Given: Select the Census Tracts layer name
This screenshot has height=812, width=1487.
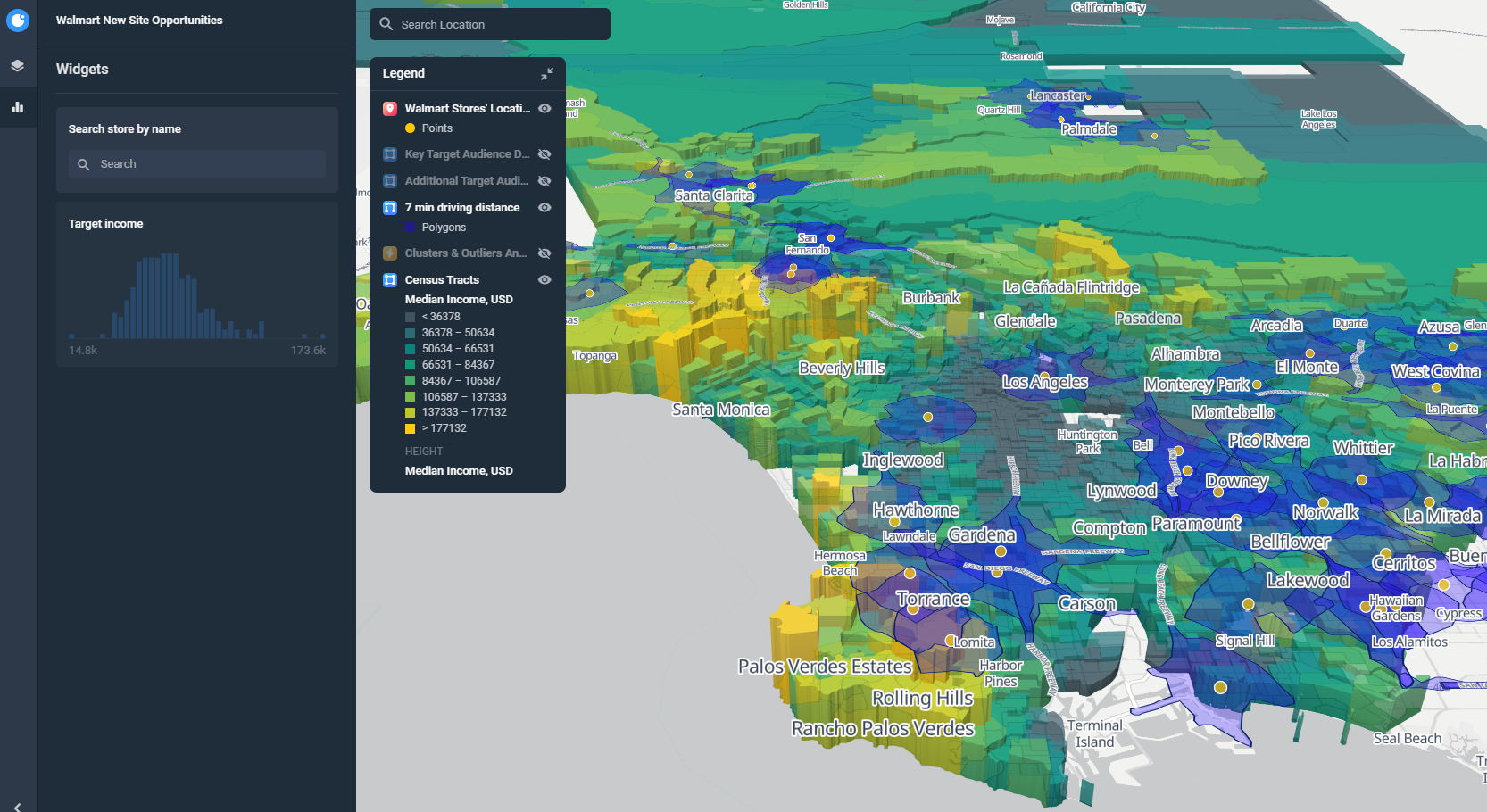Looking at the screenshot, I should (442, 279).
